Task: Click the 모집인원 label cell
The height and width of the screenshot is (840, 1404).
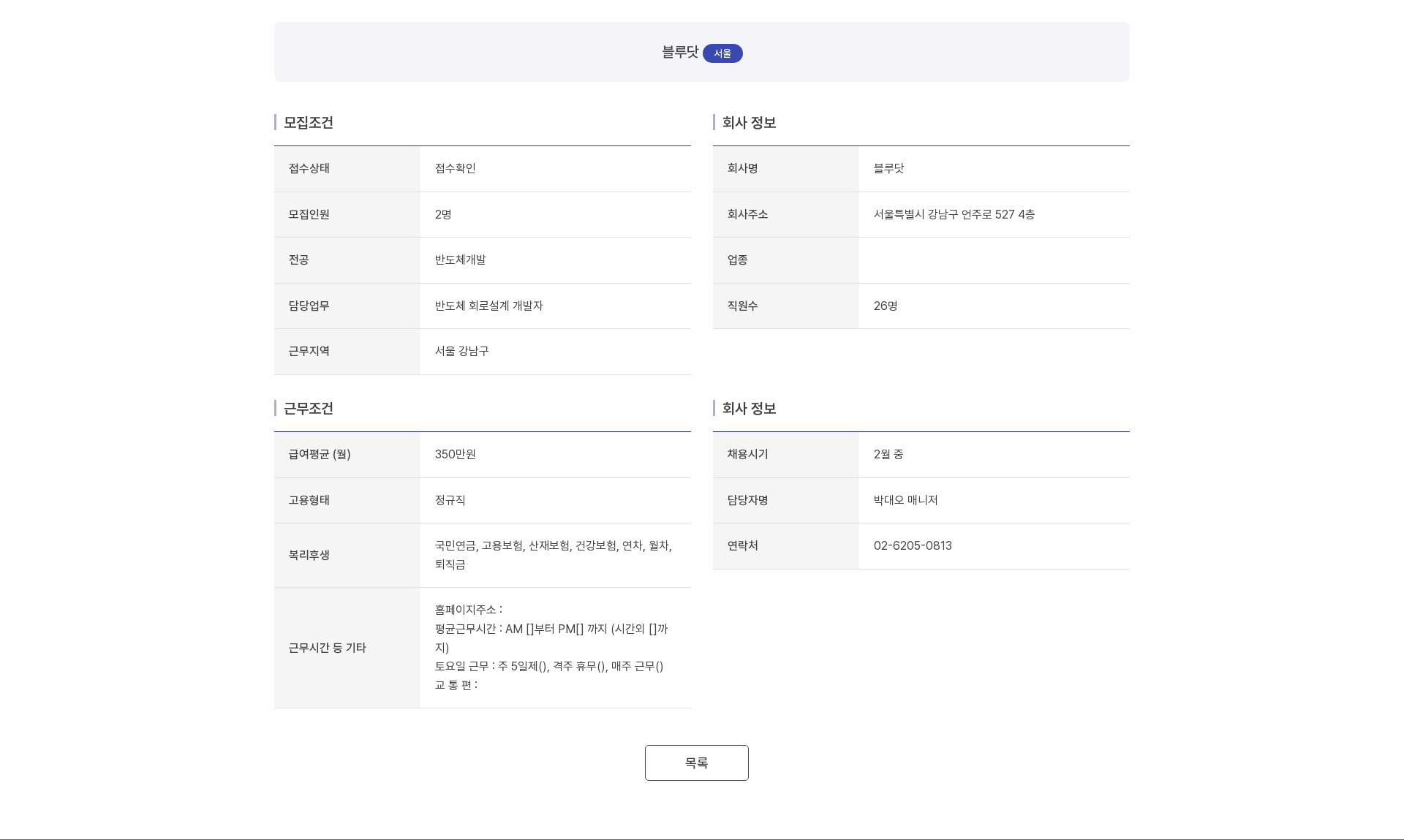Action: tap(347, 214)
